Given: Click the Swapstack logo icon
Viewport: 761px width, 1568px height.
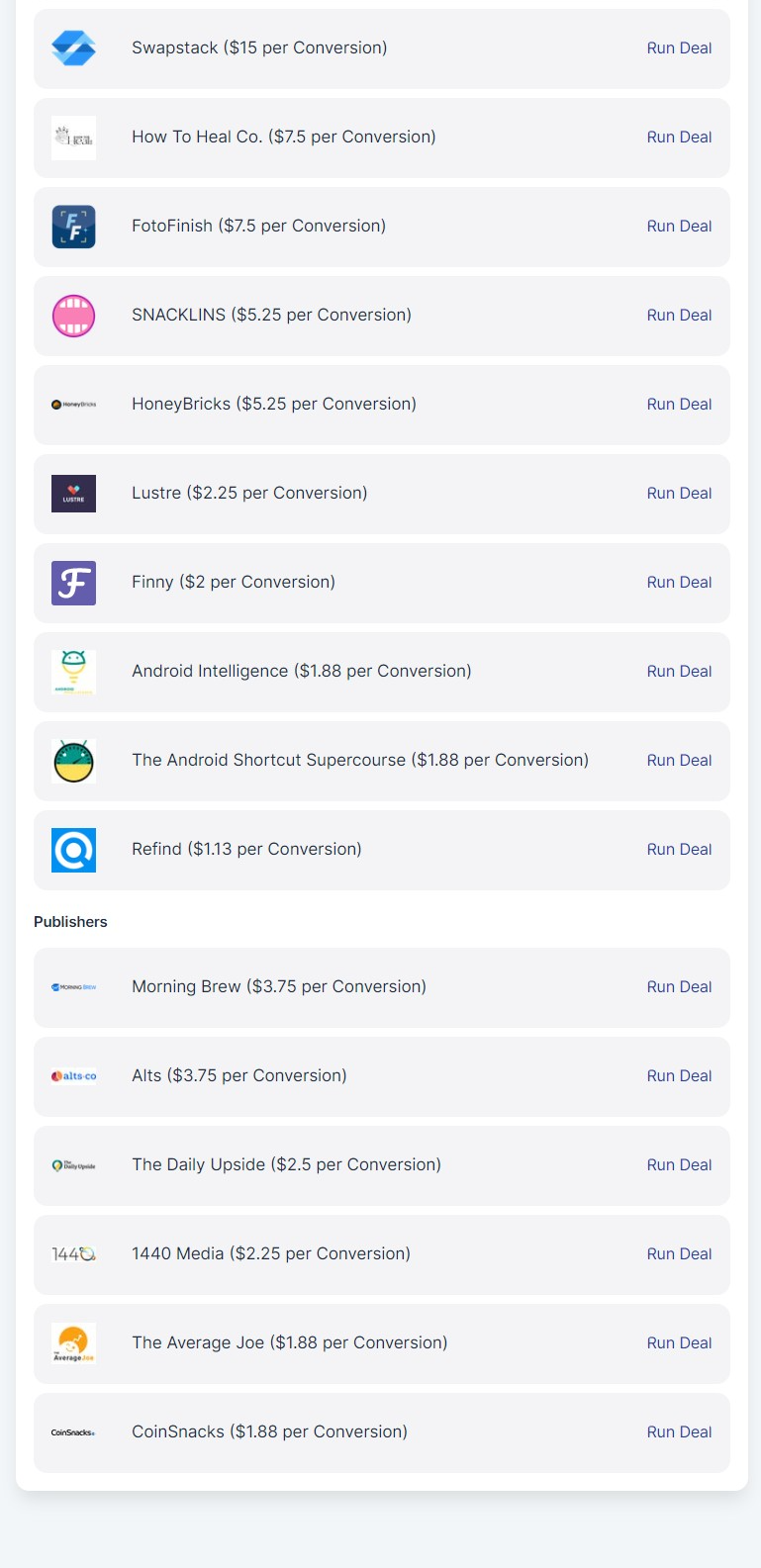Looking at the screenshot, I should 73,48.
